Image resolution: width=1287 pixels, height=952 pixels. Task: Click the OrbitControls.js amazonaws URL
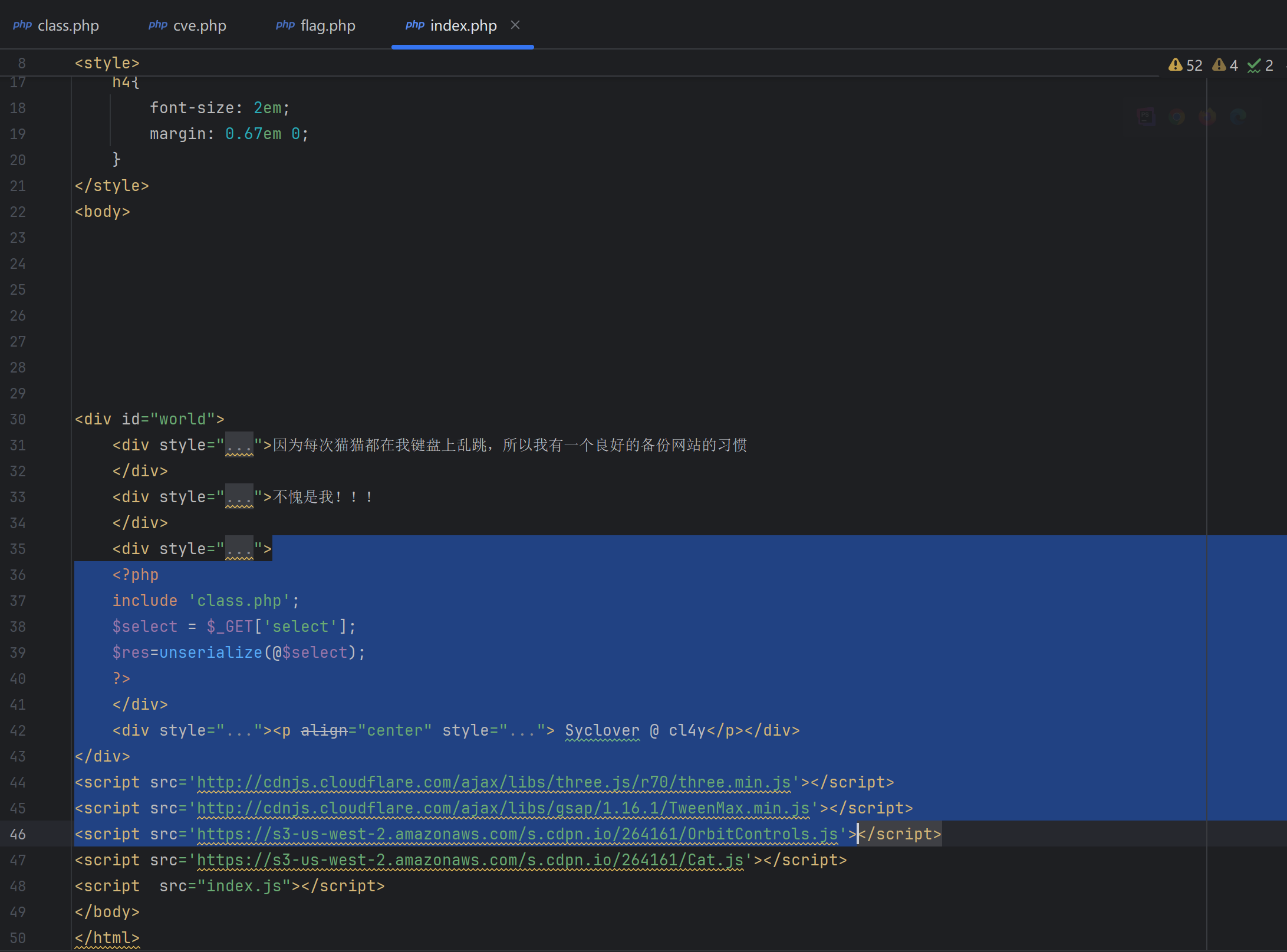(516, 834)
